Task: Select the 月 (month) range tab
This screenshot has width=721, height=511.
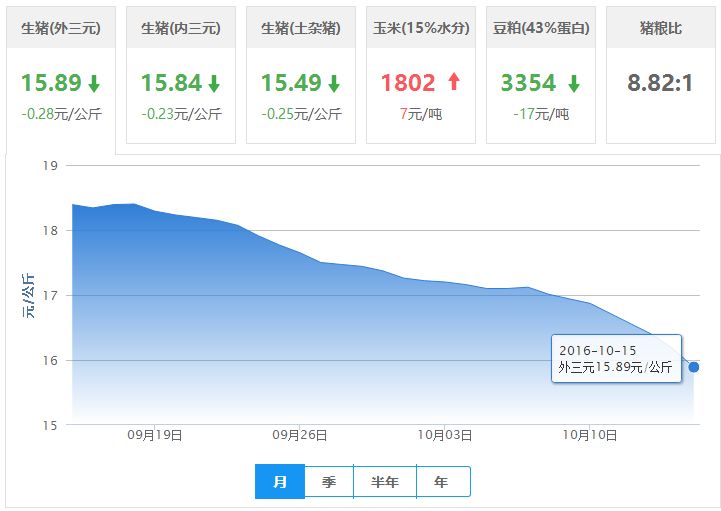Action: coord(280,481)
